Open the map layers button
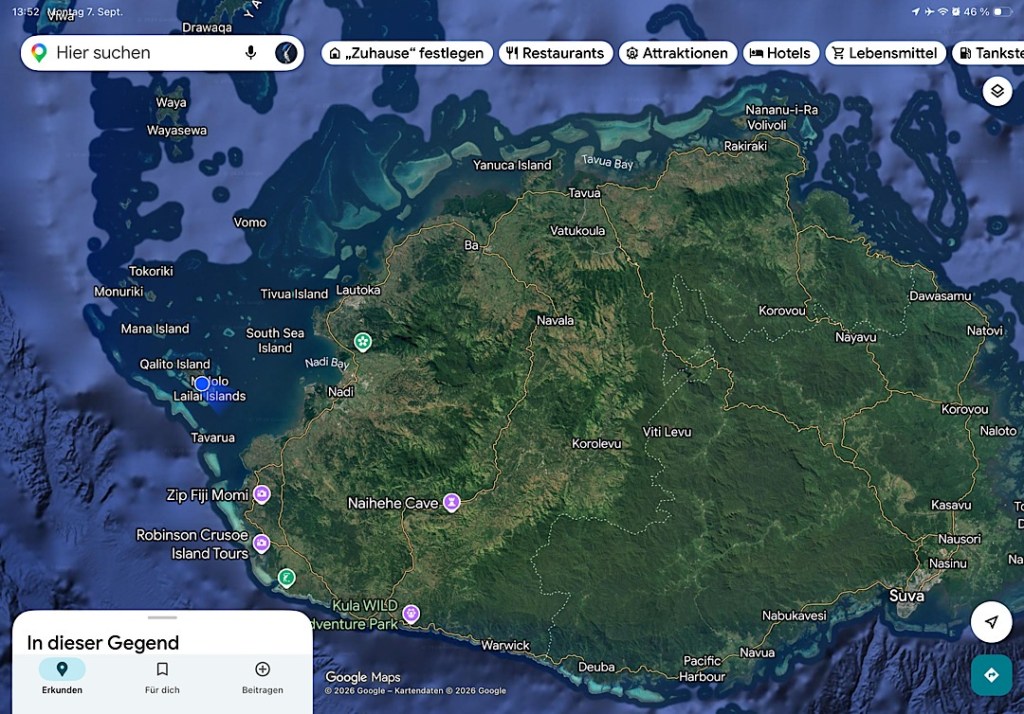The height and width of the screenshot is (714, 1024). tap(997, 91)
